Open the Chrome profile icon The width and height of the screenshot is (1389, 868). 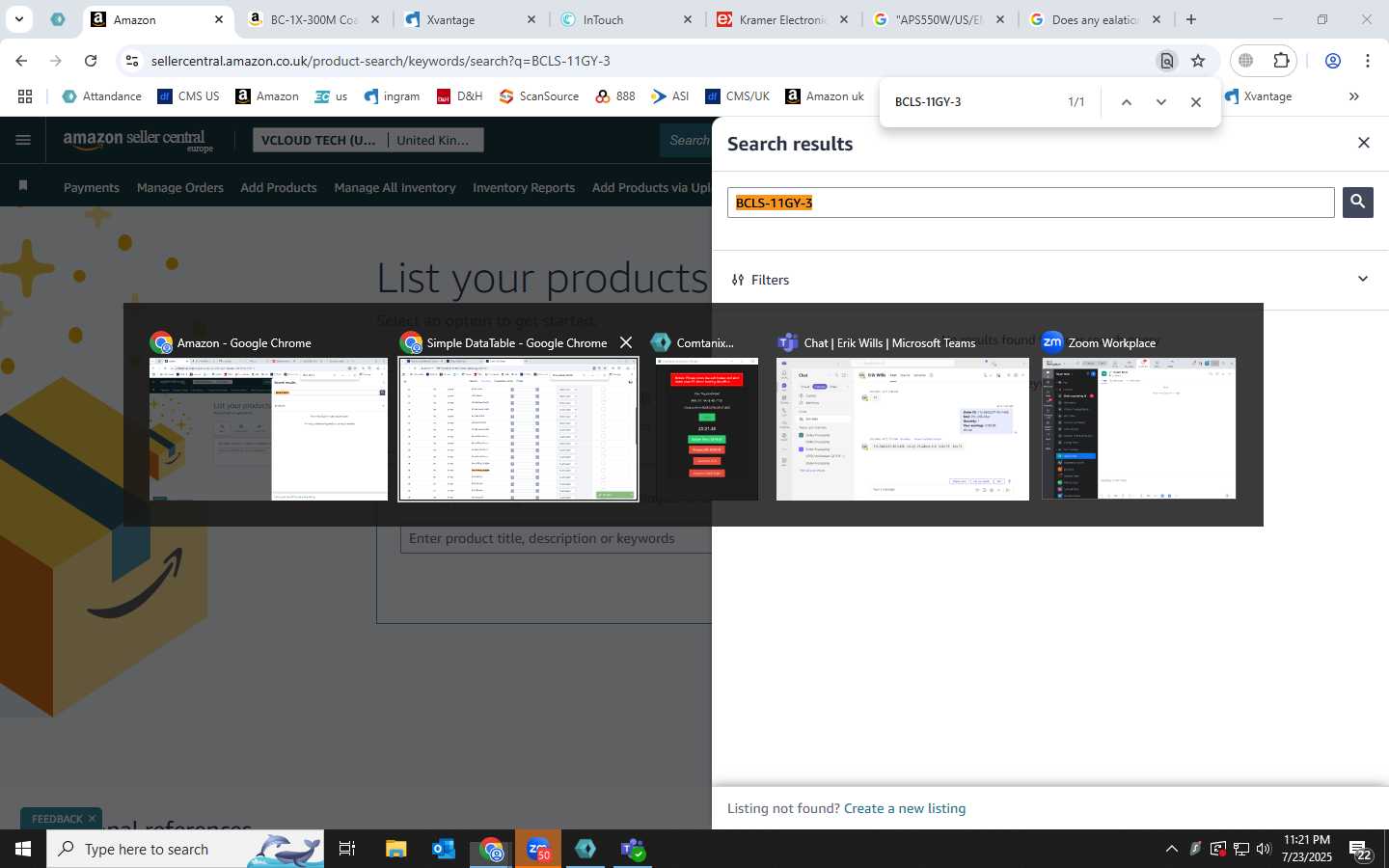tap(1333, 61)
